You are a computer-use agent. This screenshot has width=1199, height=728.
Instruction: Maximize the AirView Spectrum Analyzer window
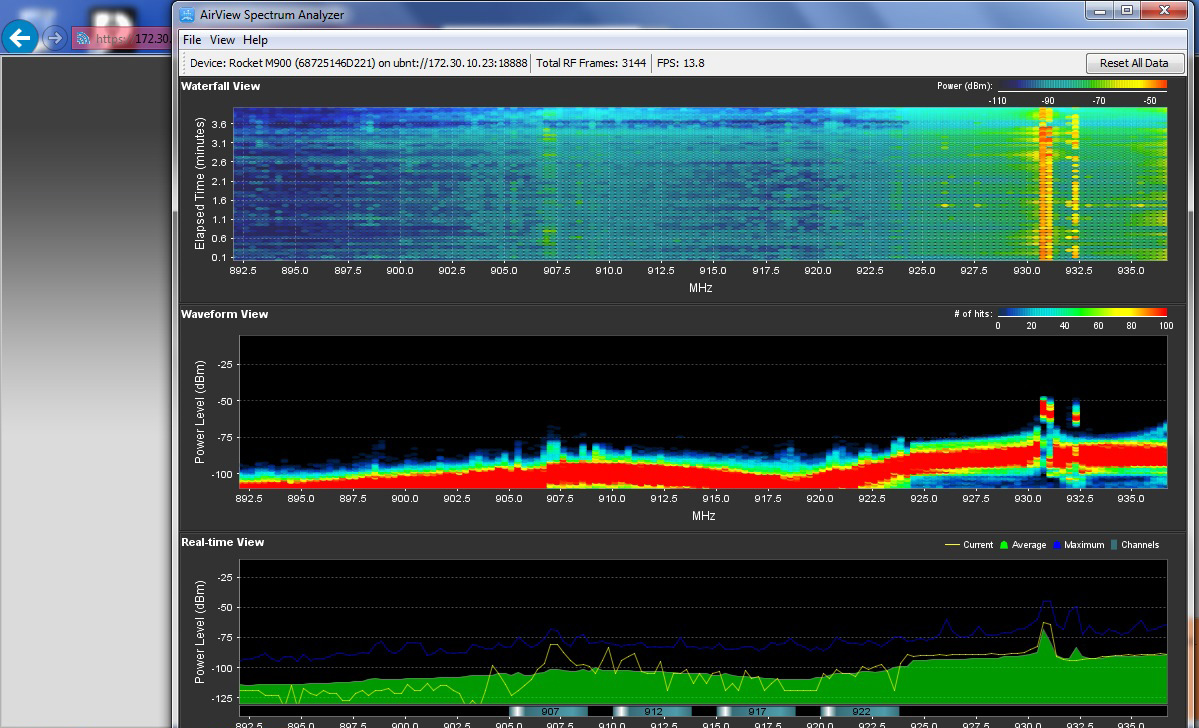pos(1127,10)
